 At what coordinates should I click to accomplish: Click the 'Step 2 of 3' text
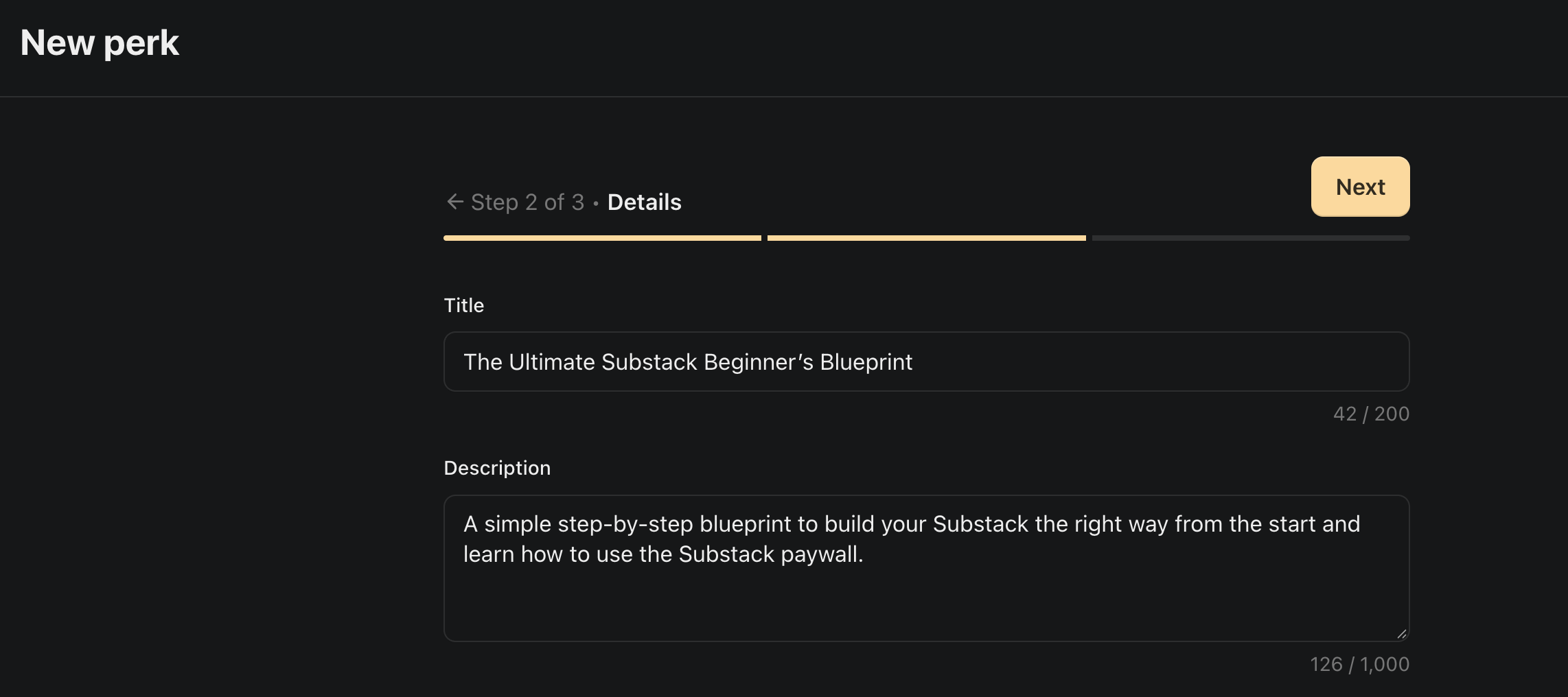click(x=527, y=202)
